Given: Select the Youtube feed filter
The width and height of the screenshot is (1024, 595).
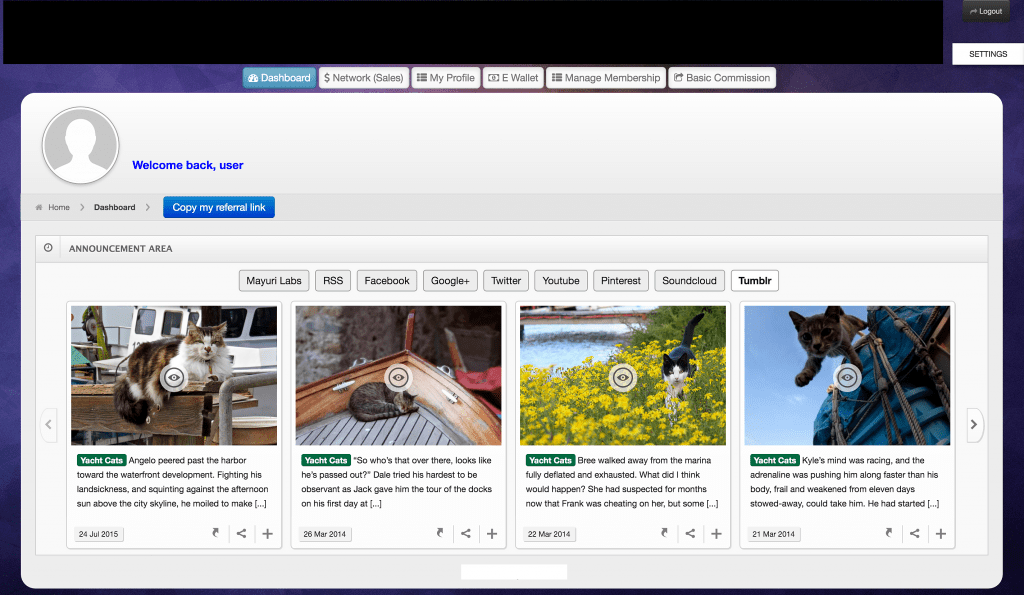Looking at the screenshot, I should (x=561, y=281).
